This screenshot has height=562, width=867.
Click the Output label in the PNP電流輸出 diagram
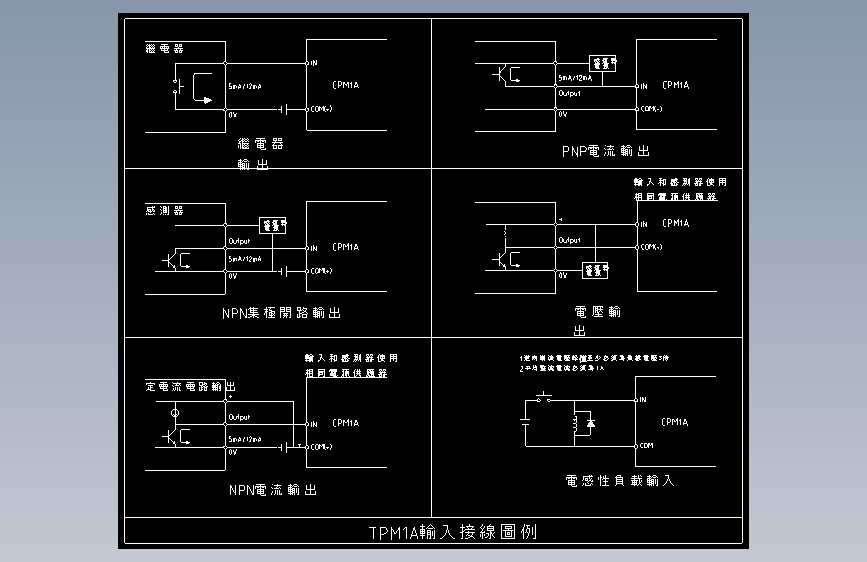[570, 93]
